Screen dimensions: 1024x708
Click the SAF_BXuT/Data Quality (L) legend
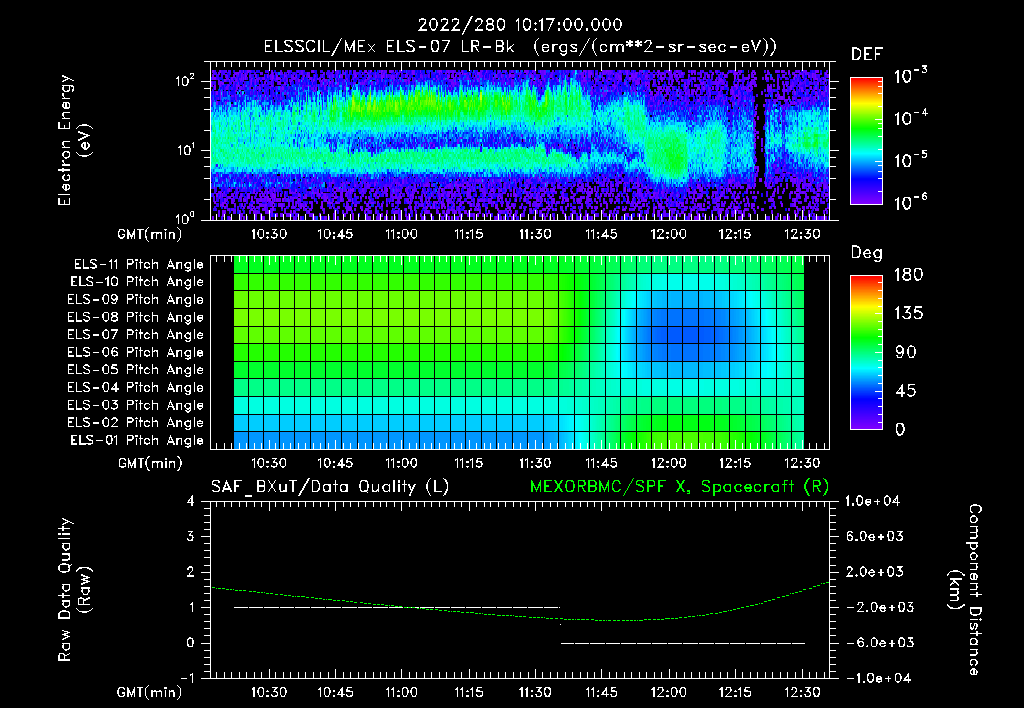tap(330, 487)
